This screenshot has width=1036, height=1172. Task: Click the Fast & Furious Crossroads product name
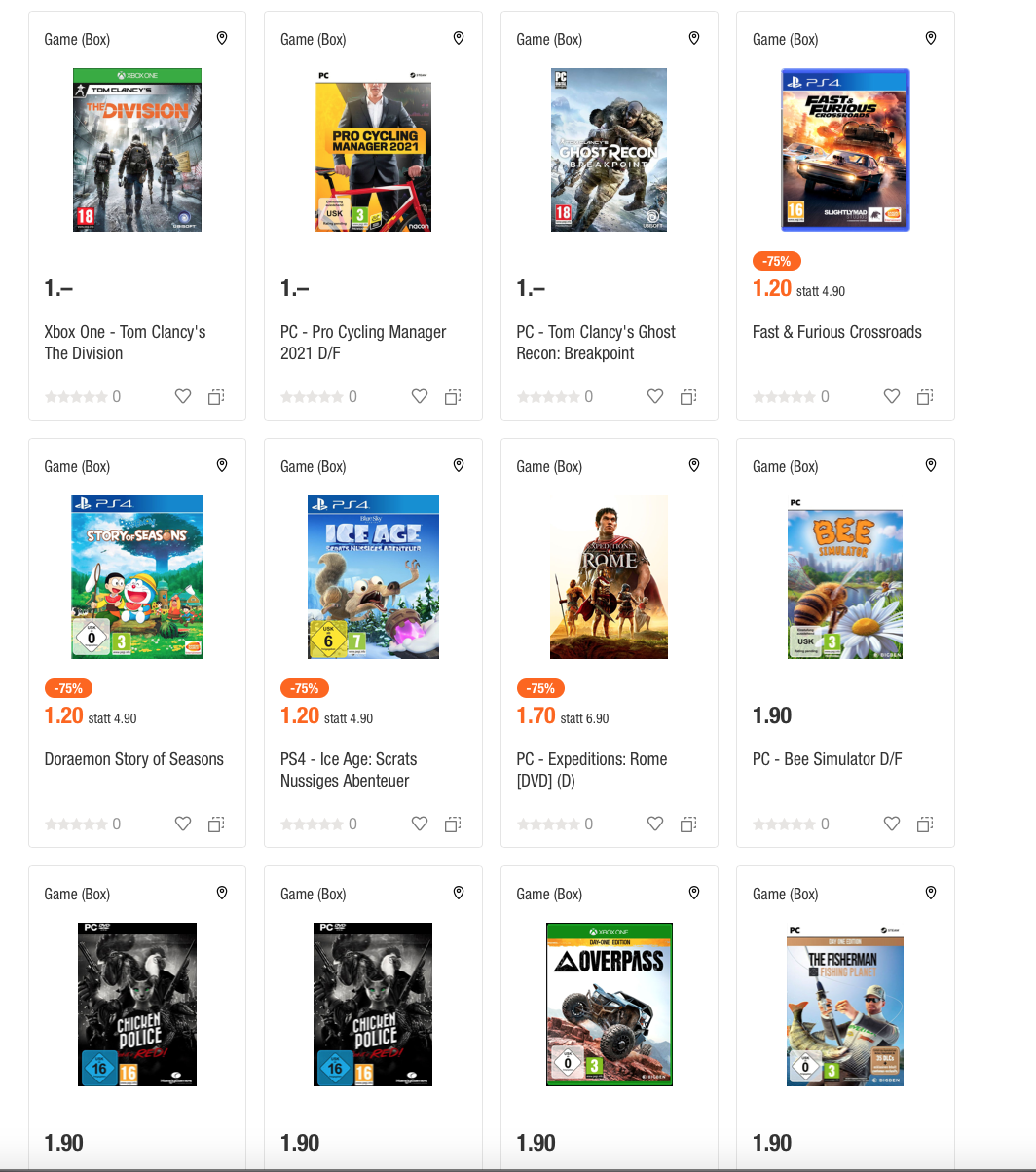[836, 332]
